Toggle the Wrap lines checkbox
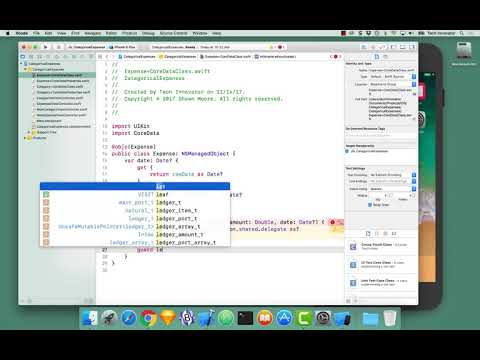The height and width of the screenshot is (360, 480). [370, 205]
